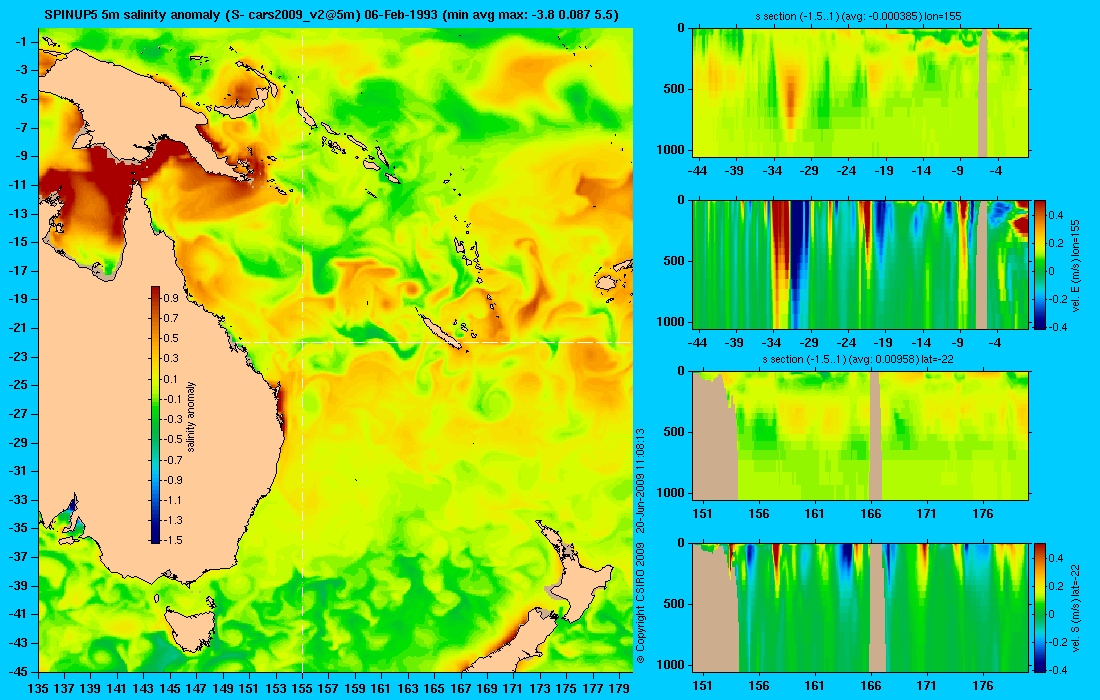The height and width of the screenshot is (700, 1100).
Task: Click the vel. E (m/s) lon=155 color bar
Action: 1040,264
